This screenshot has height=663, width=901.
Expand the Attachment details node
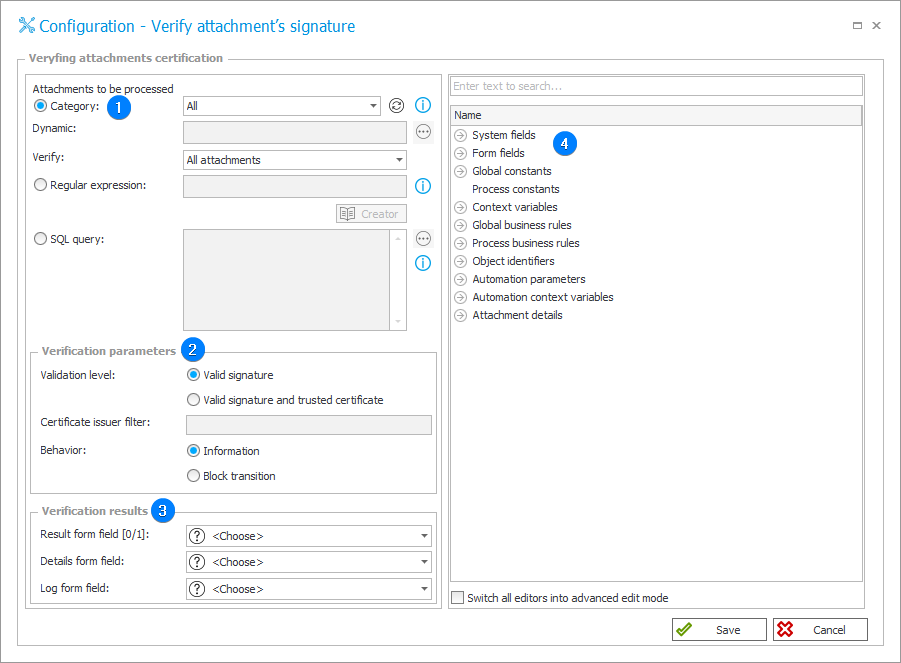(460, 315)
